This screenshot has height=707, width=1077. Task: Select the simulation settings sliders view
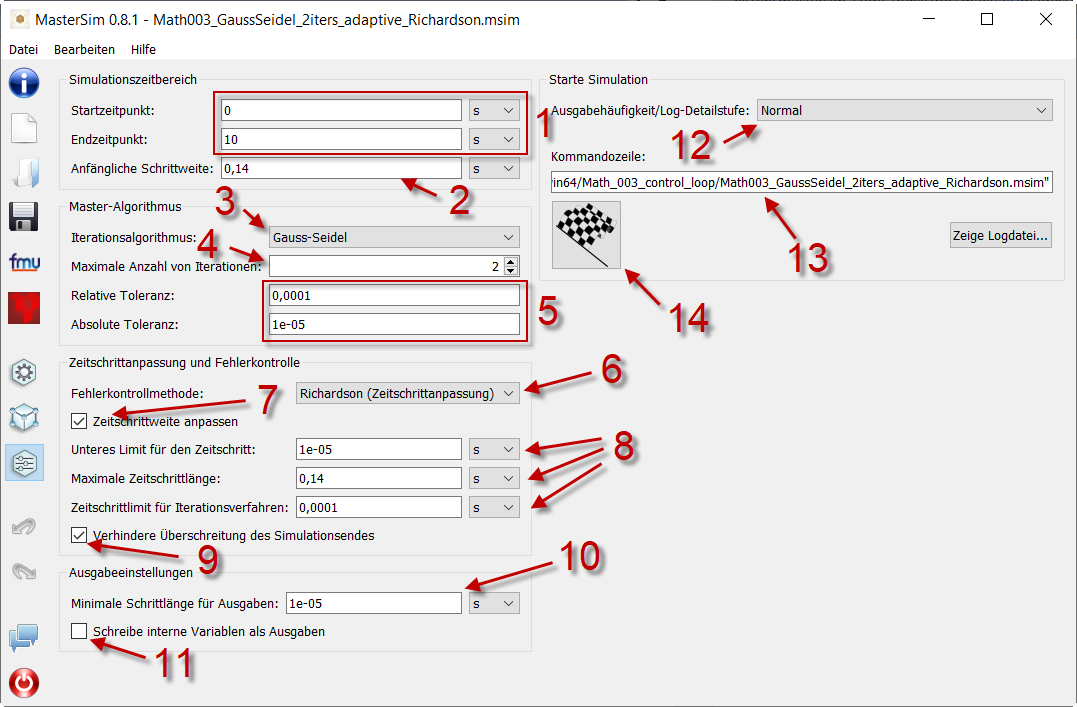click(24, 463)
